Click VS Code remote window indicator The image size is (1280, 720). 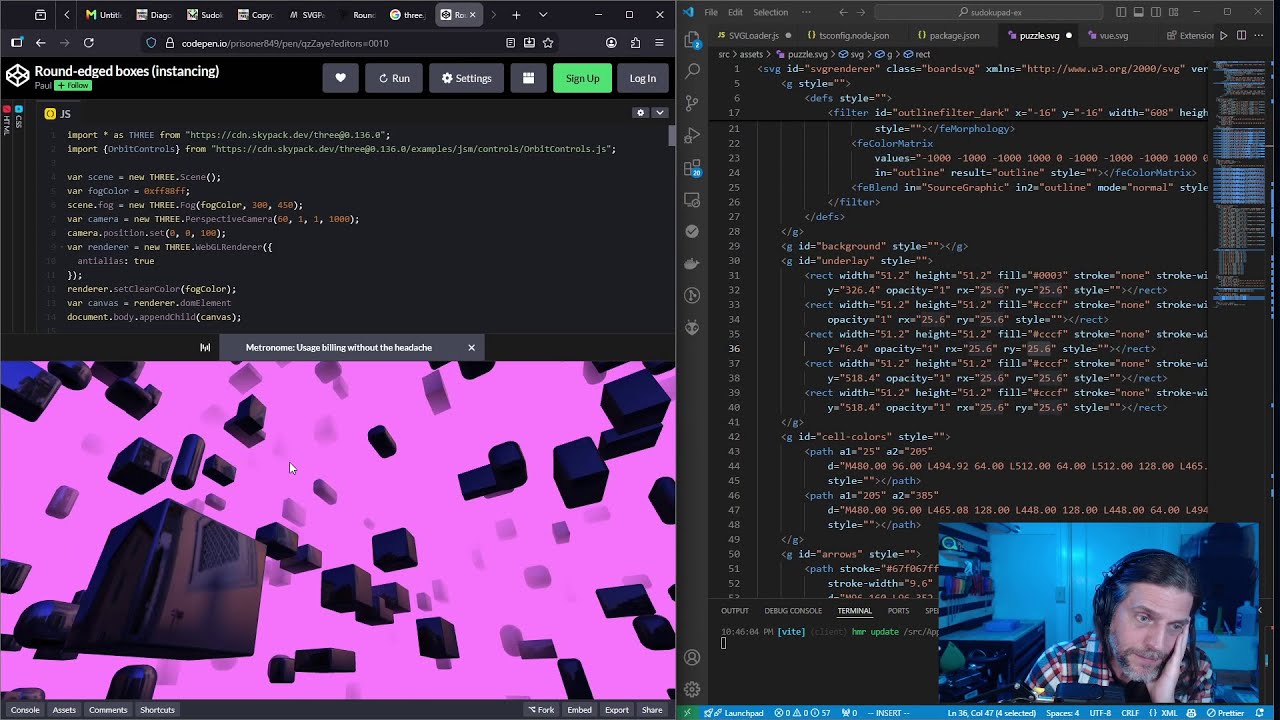click(686, 713)
